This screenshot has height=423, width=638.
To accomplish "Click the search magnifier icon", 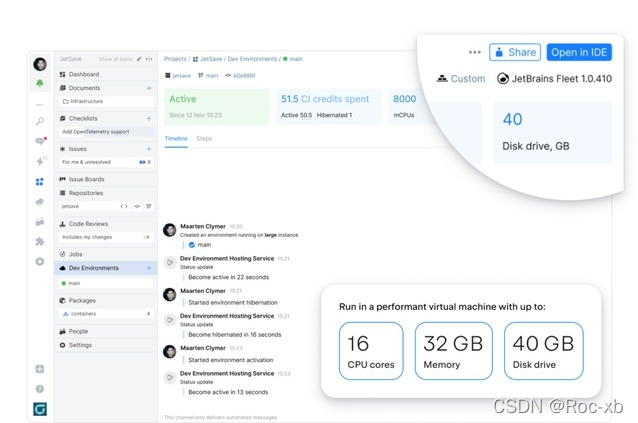I will [40, 121].
